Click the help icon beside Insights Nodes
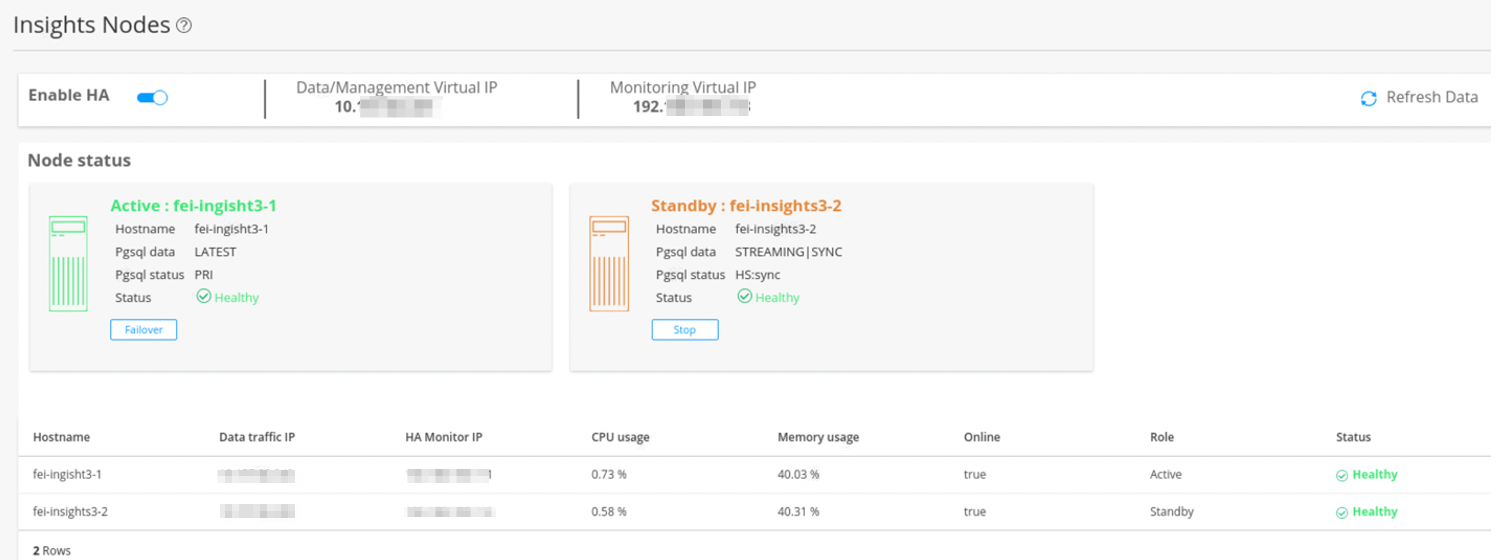Image resolution: width=1496 pixels, height=560 pixels. click(x=184, y=26)
